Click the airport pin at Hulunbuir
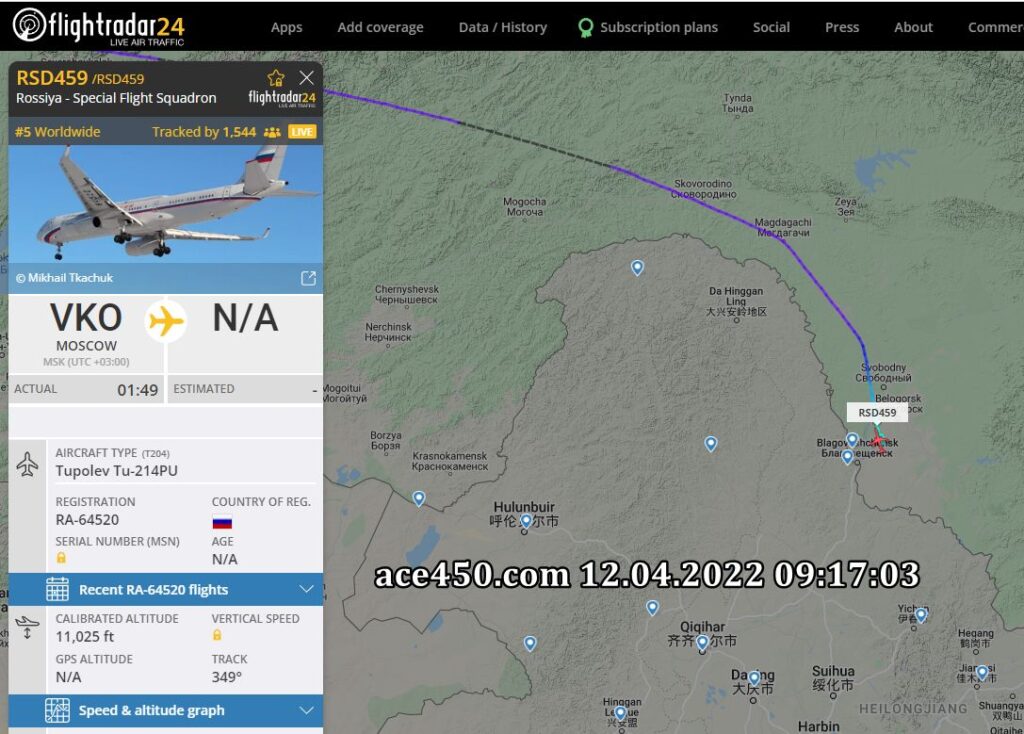1024x734 pixels. tap(526, 521)
